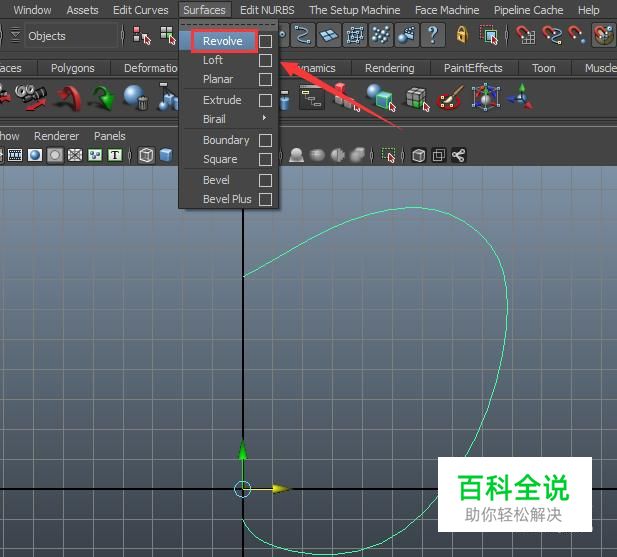Tear off Surfaces menu via dashed line
The height and width of the screenshot is (557, 617).
tap(228, 25)
